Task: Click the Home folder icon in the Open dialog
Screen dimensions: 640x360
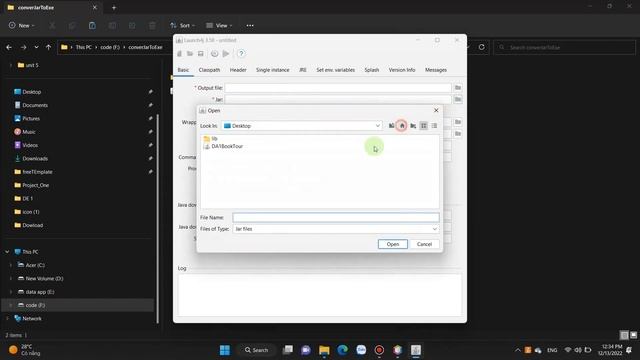Action: [x=402, y=126]
